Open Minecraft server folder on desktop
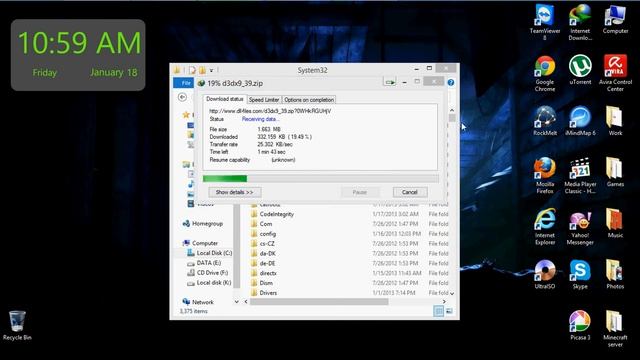Viewport: 640px width, 360px height. pyautogui.click(x=615, y=329)
